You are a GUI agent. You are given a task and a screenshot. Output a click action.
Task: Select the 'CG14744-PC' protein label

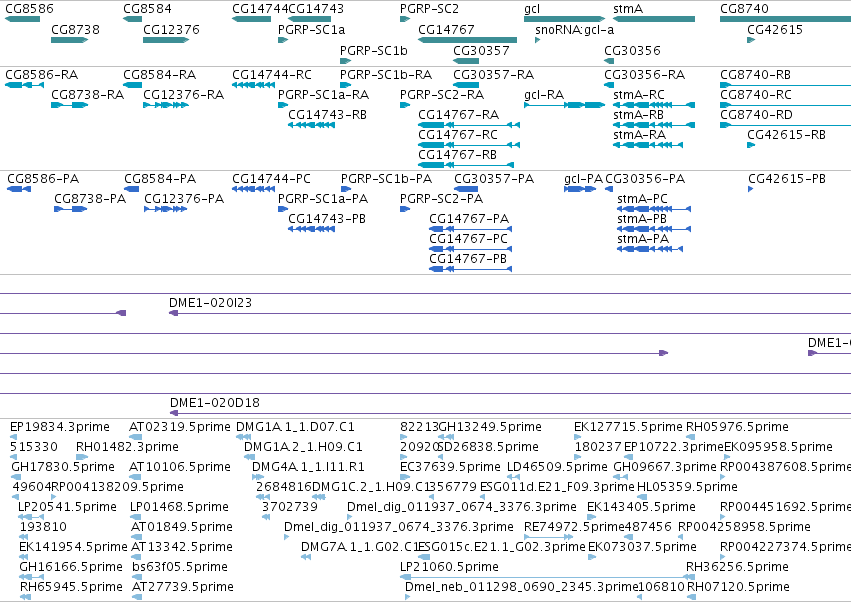point(271,179)
